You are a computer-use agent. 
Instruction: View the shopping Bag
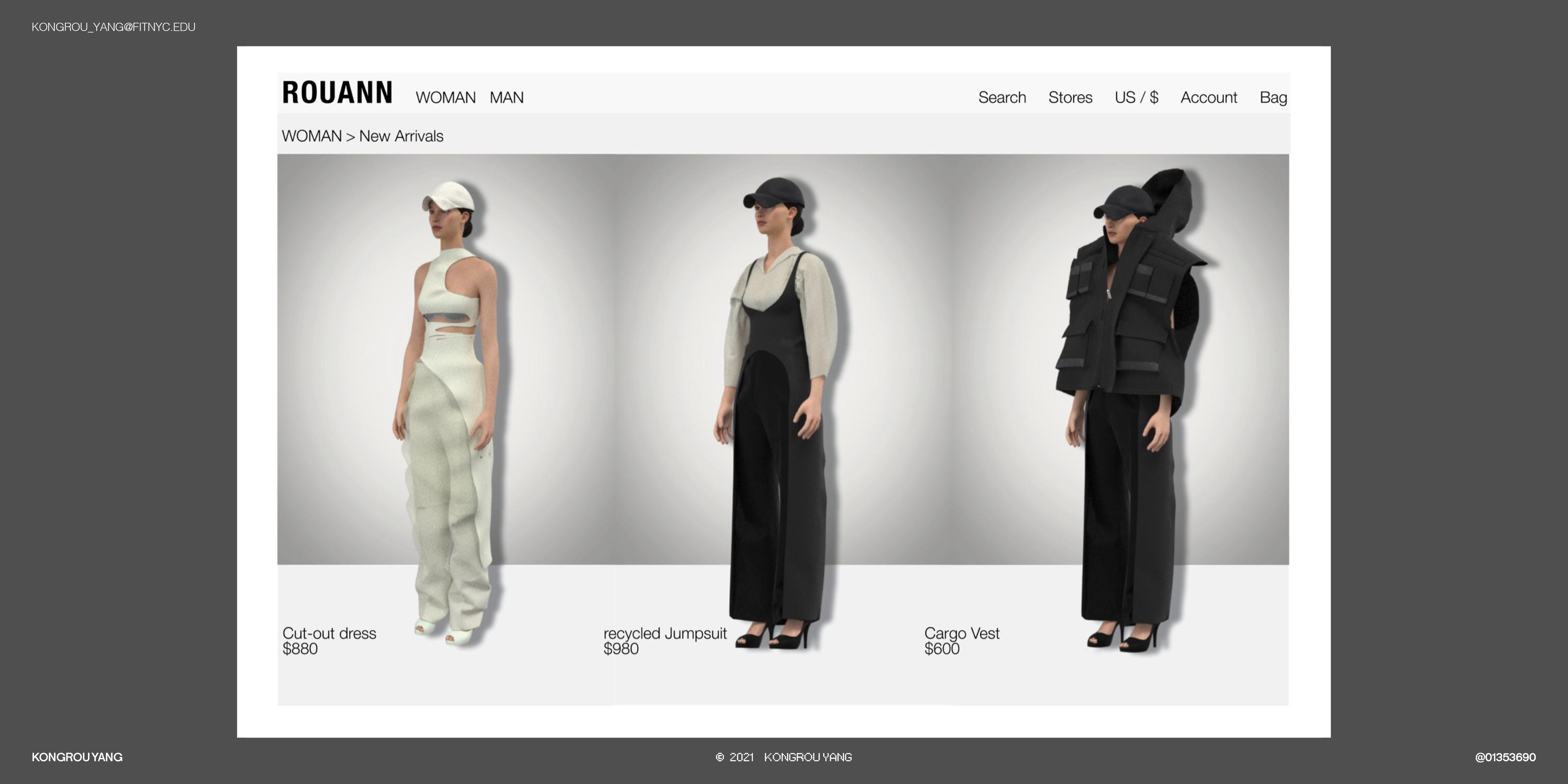tap(1273, 97)
